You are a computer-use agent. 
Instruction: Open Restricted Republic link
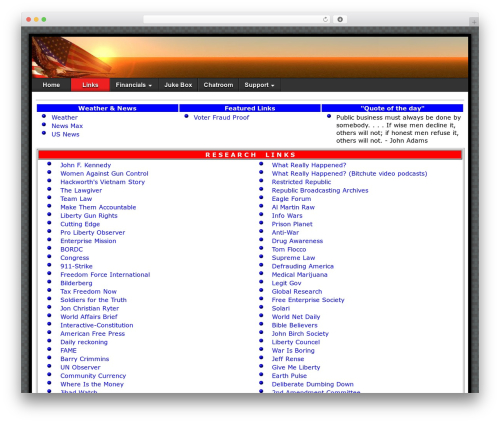(301, 182)
